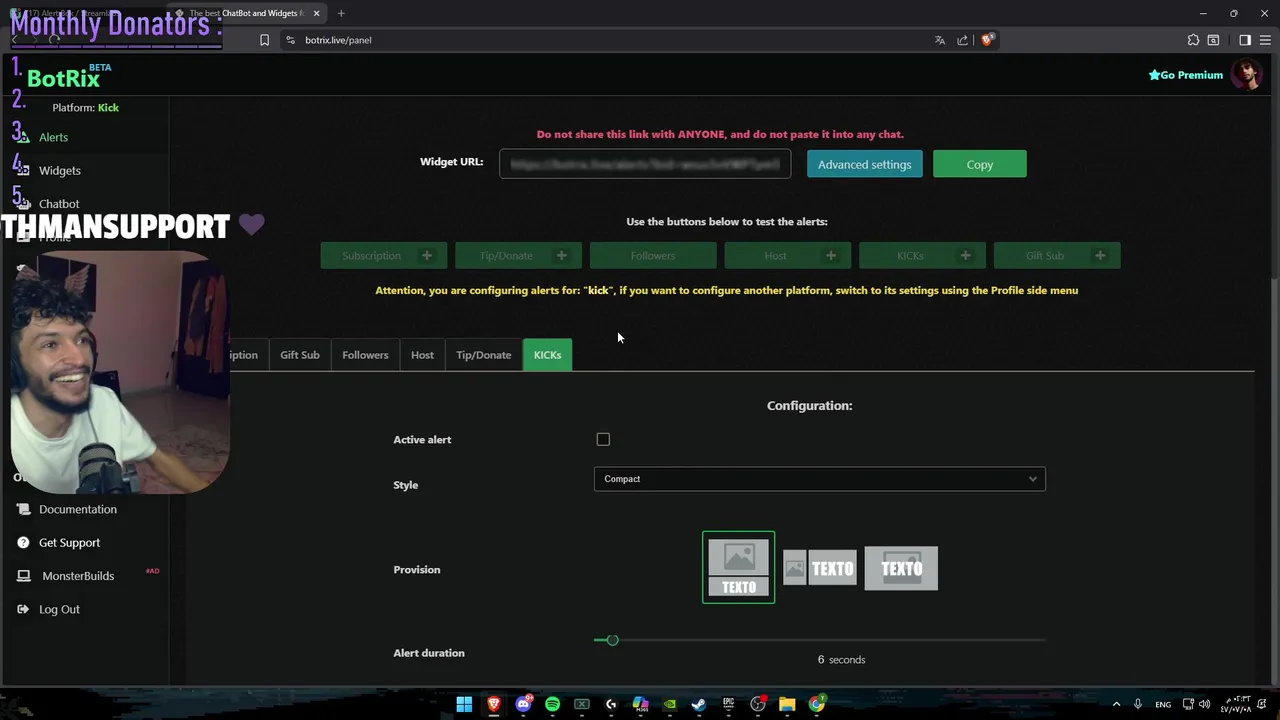Click the Alert duration slider handle
The width and height of the screenshot is (1280, 720).
612,640
